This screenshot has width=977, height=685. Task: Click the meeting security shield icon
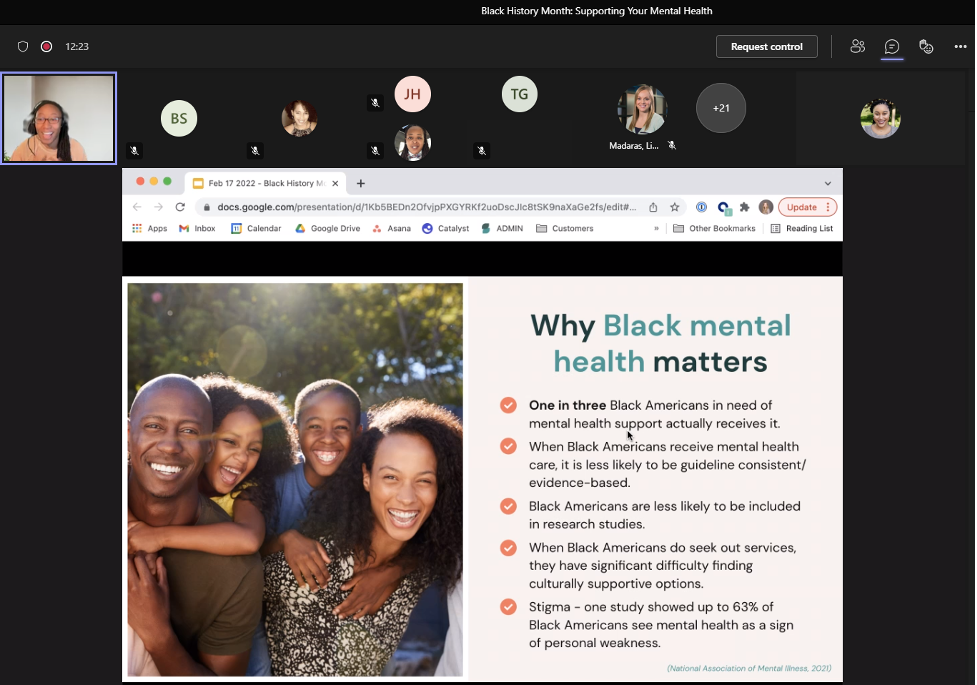coord(23,47)
